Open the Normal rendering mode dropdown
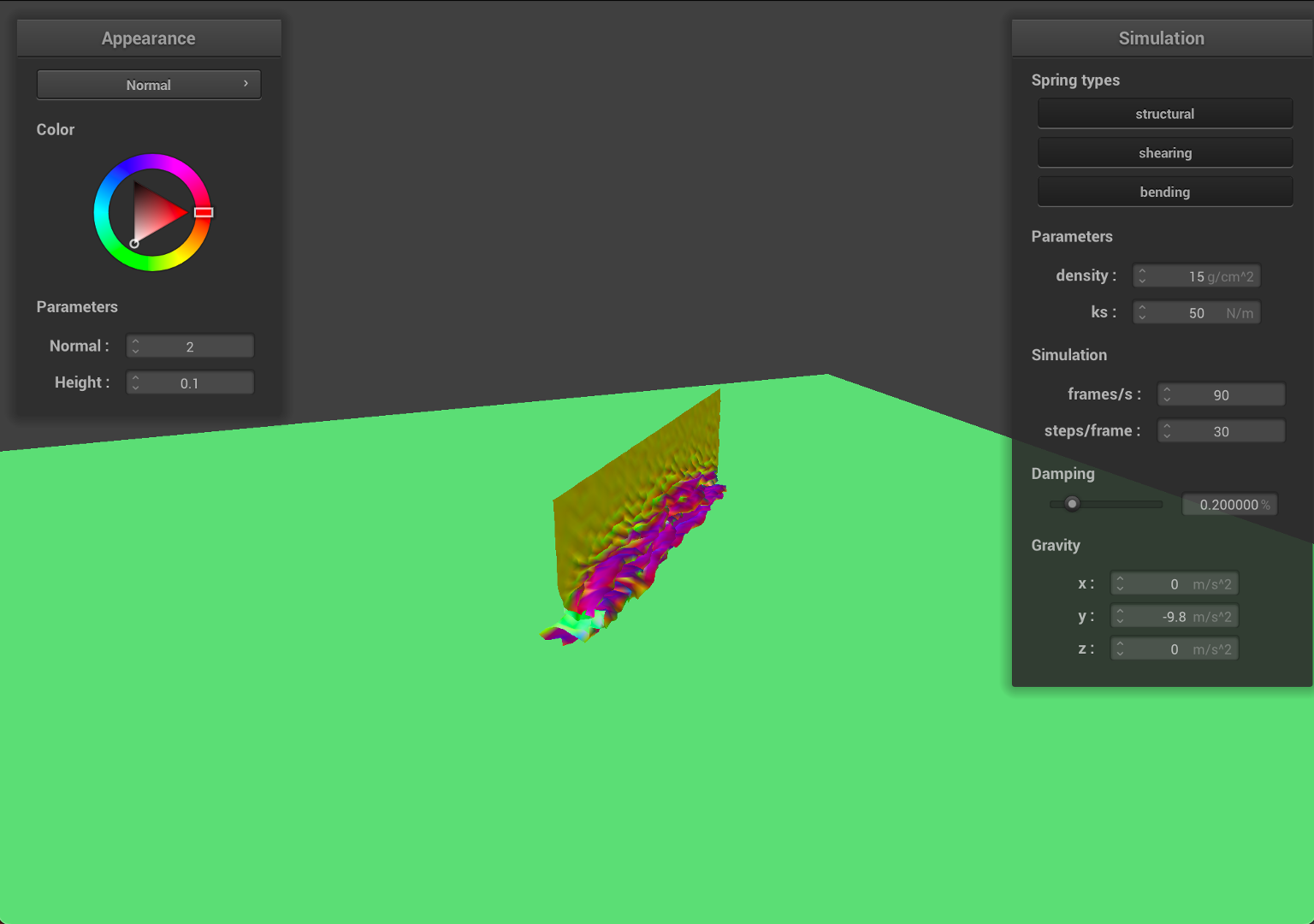 coord(148,84)
